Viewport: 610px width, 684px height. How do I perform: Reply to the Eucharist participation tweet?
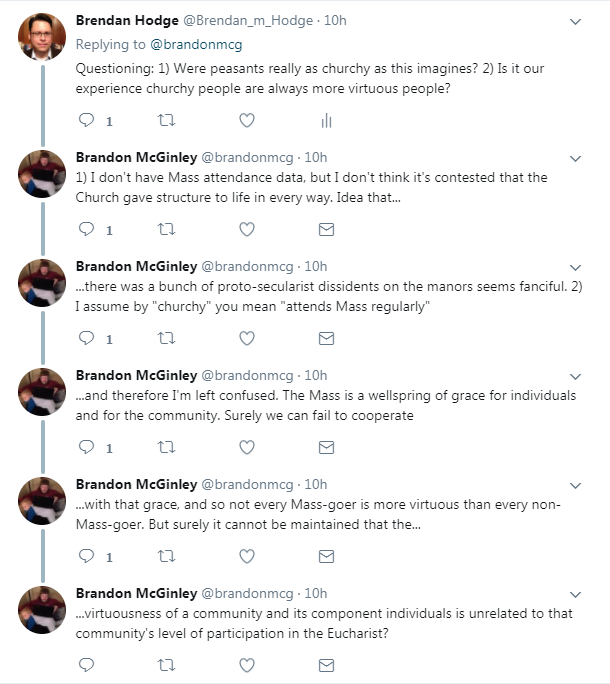click(86, 663)
